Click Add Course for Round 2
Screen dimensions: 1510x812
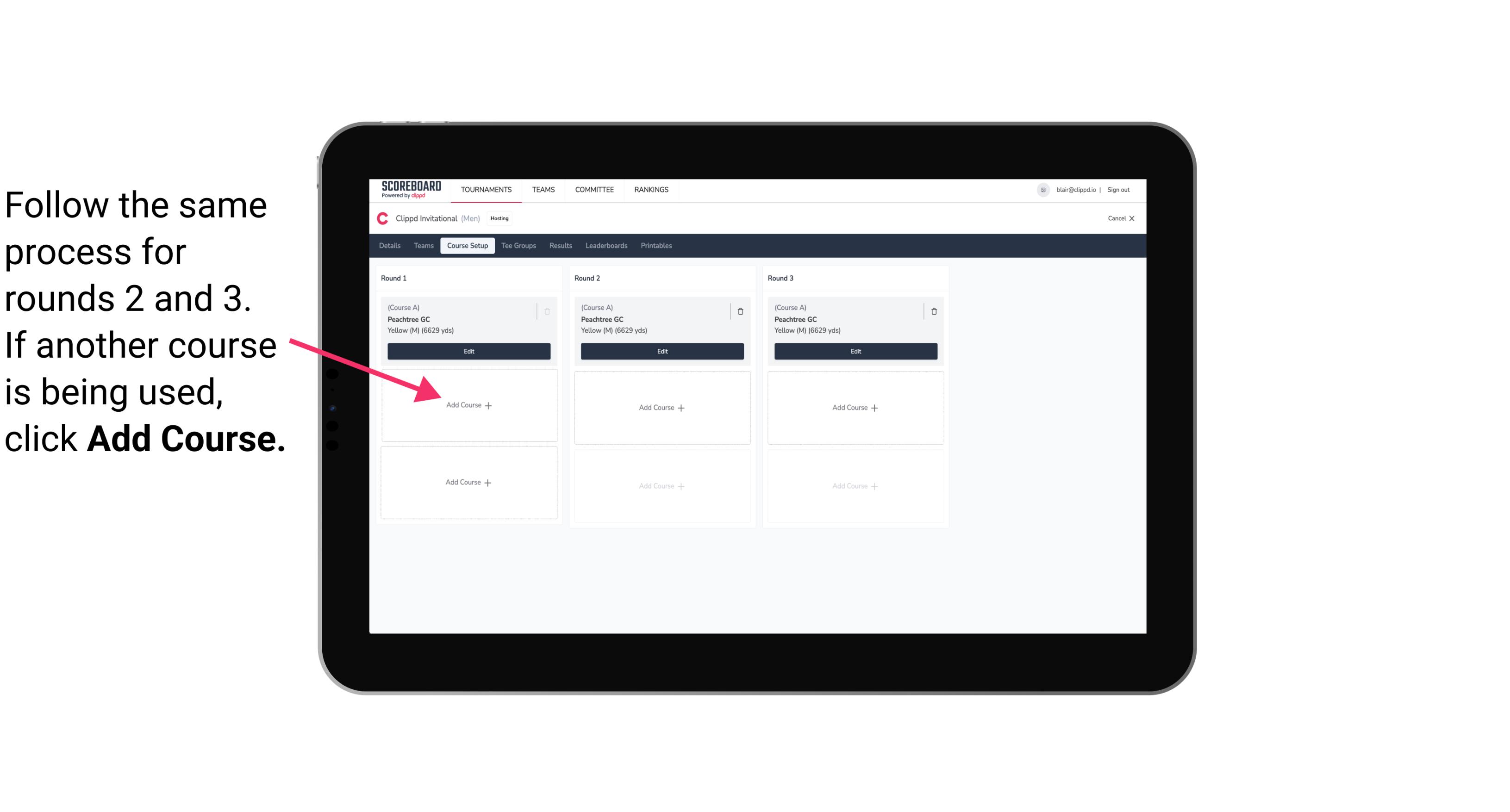(x=660, y=407)
